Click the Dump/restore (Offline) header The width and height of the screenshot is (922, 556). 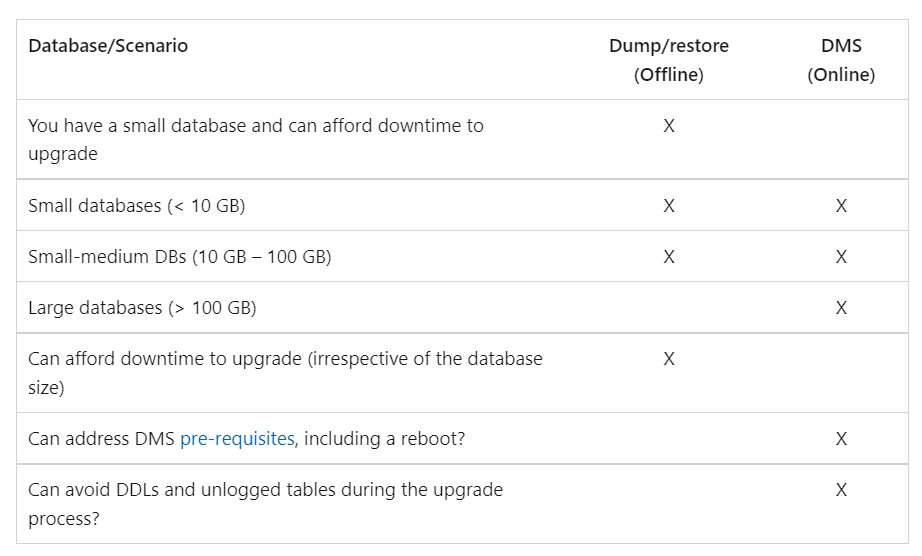[x=669, y=60]
